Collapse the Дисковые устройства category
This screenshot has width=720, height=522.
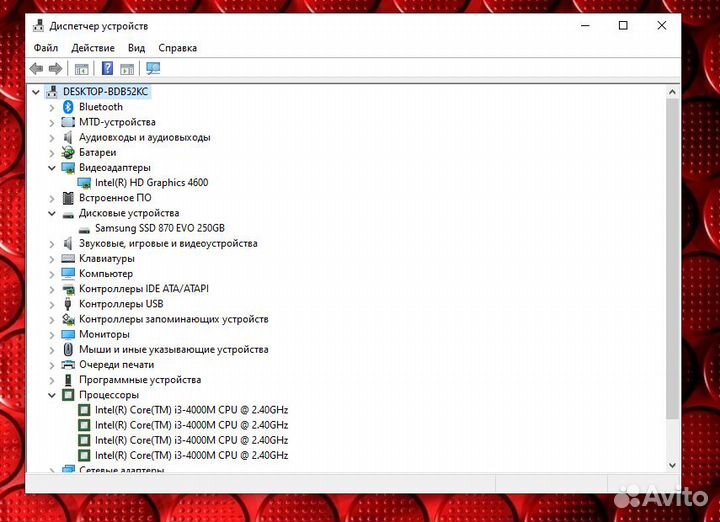52,213
